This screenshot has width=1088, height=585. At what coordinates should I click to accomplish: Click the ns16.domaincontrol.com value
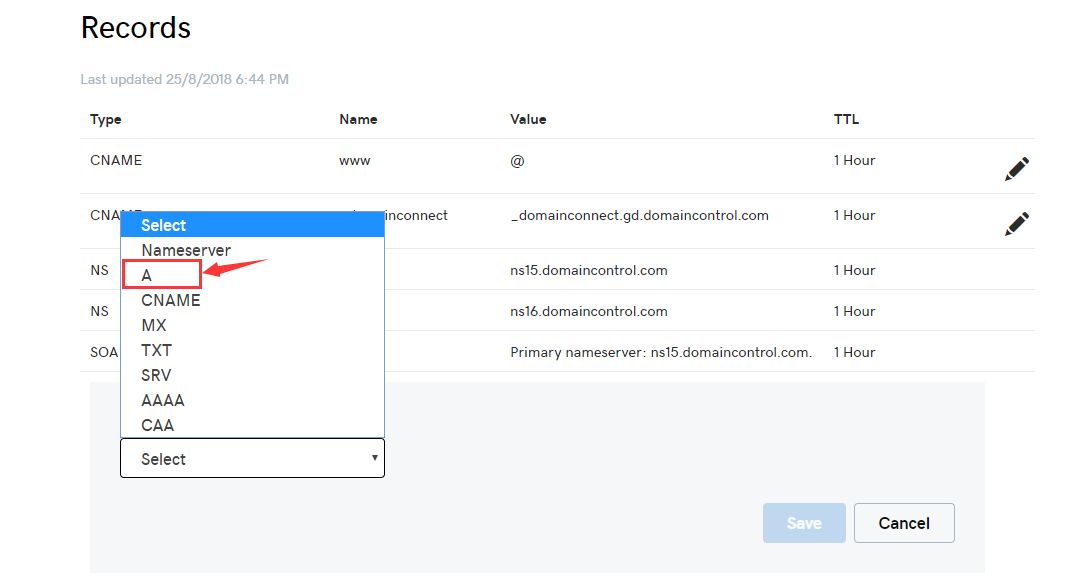(x=588, y=311)
